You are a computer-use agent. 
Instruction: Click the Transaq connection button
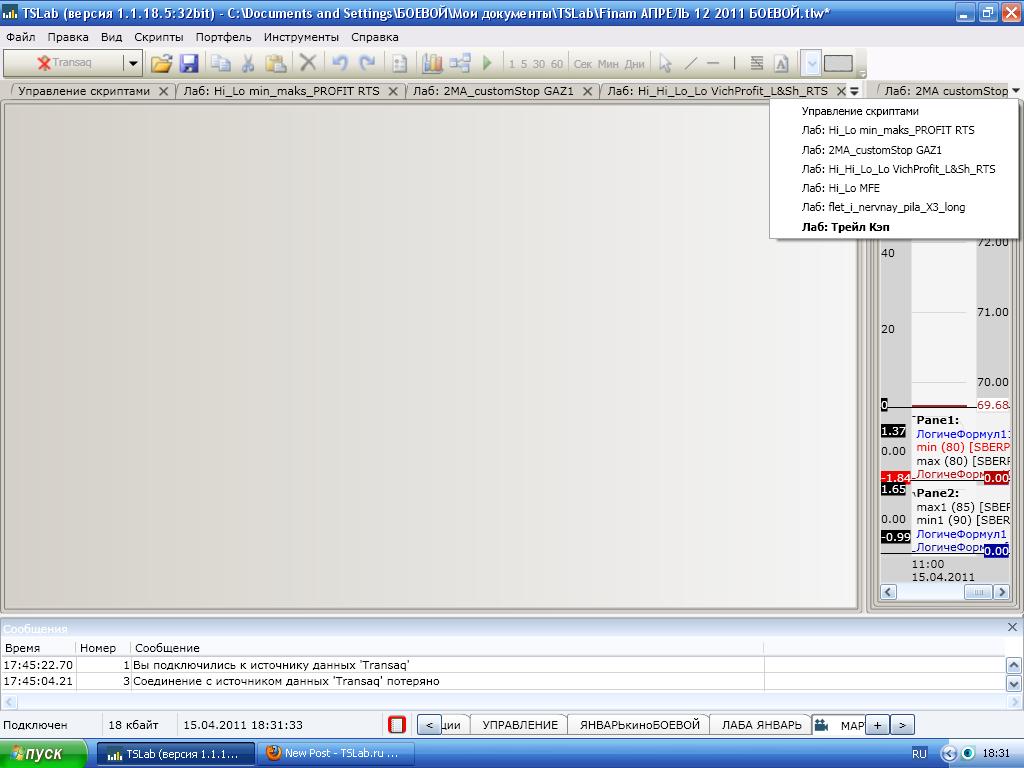click(x=63, y=63)
